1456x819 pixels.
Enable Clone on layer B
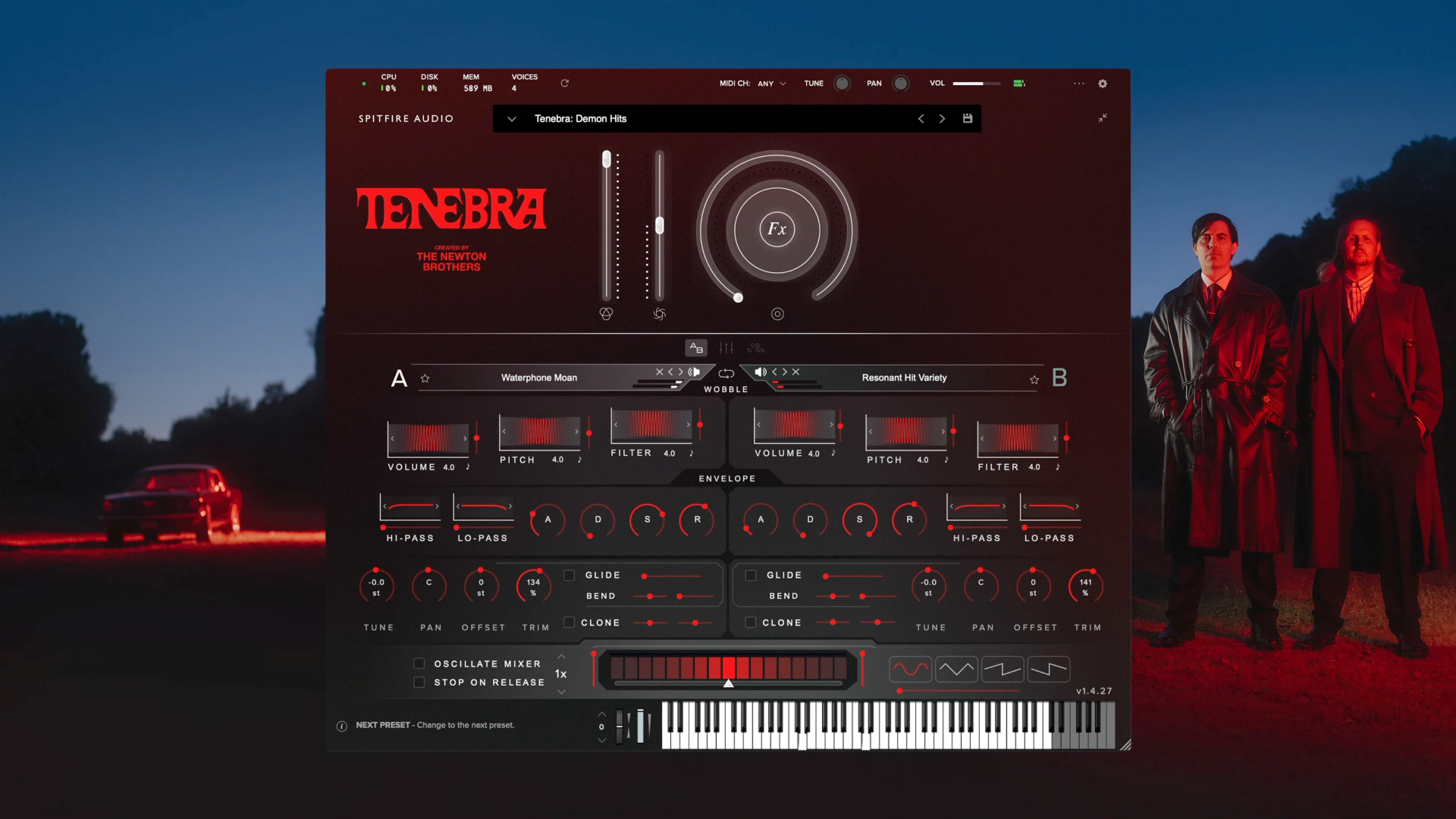click(751, 622)
